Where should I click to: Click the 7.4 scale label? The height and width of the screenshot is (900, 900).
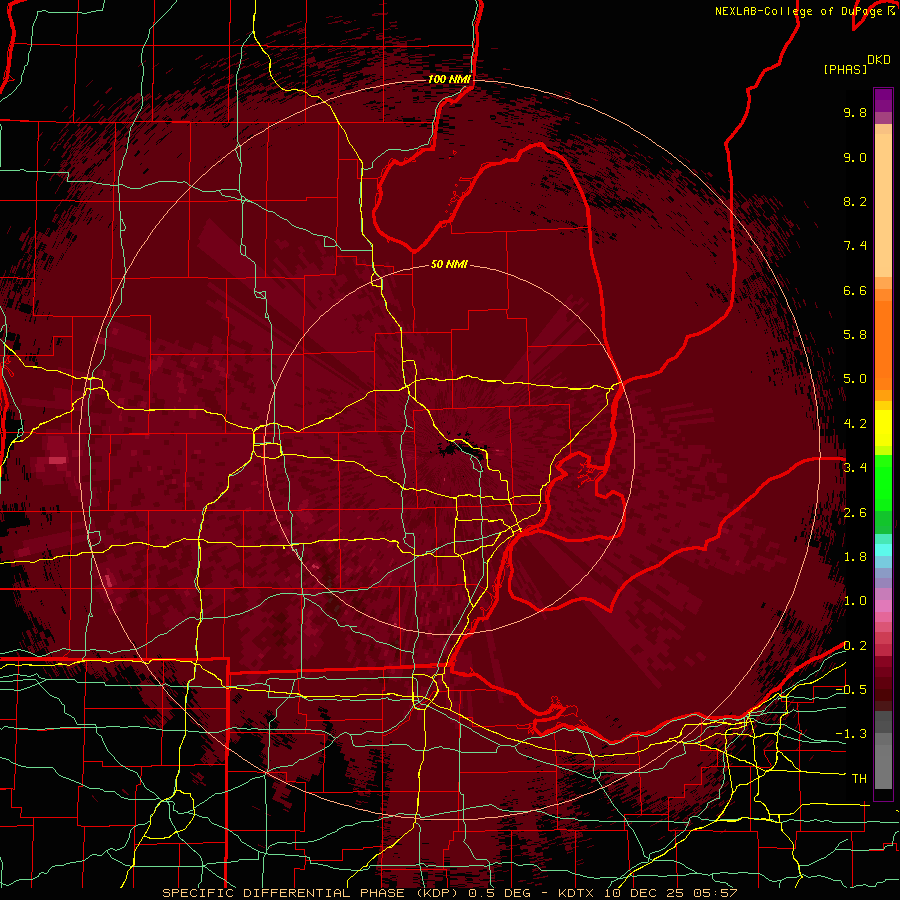pos(855,246)
